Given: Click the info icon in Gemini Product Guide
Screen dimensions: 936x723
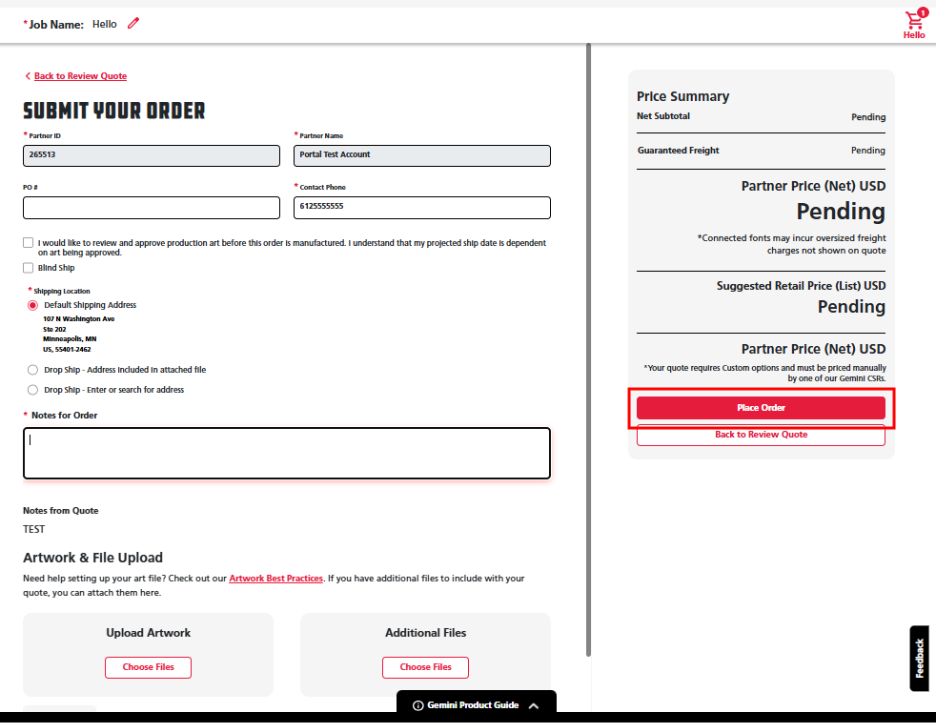Looking at the screenshot, I should point(418,705).
